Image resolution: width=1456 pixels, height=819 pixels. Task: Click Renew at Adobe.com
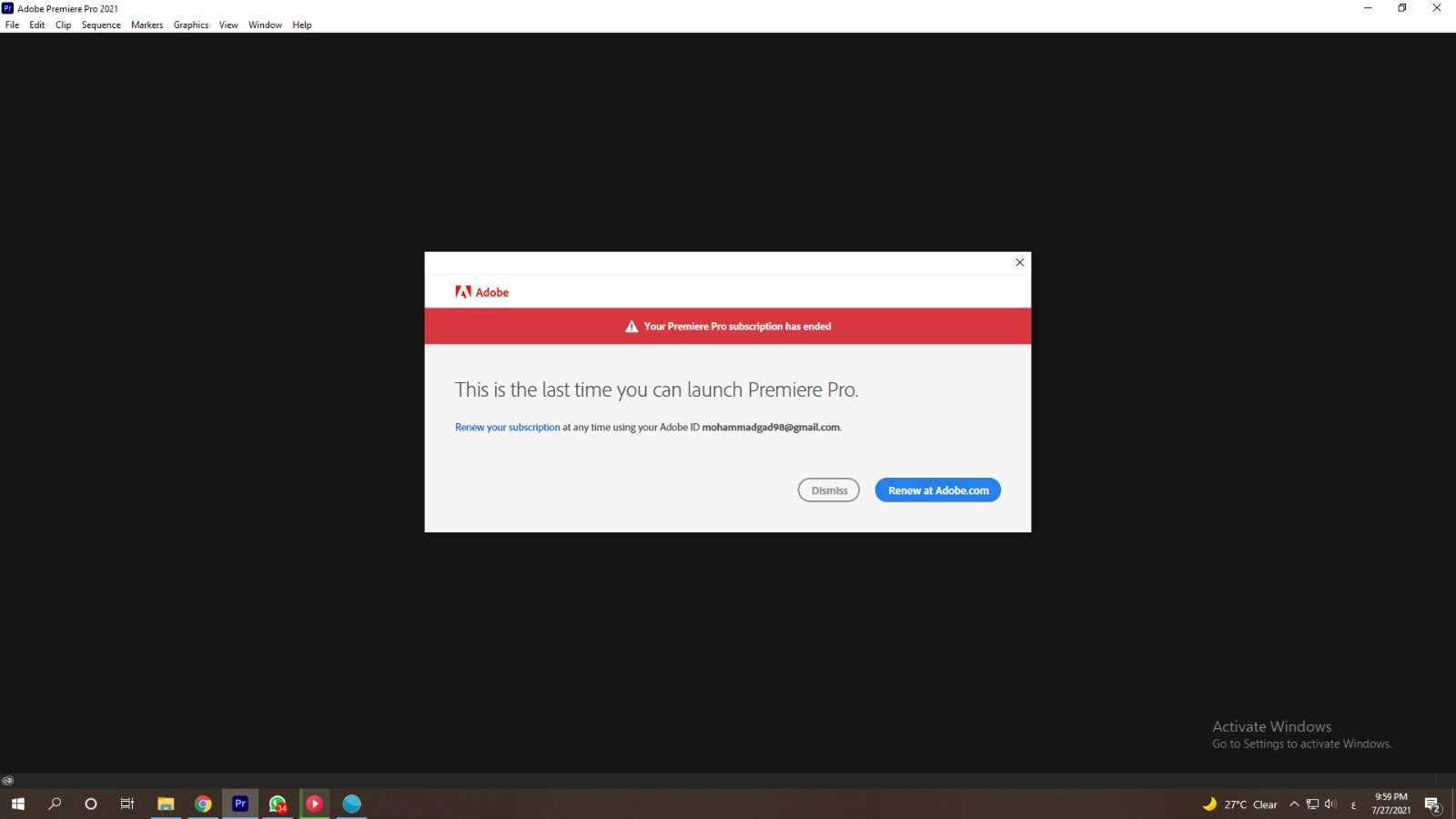tap(937, 490)
